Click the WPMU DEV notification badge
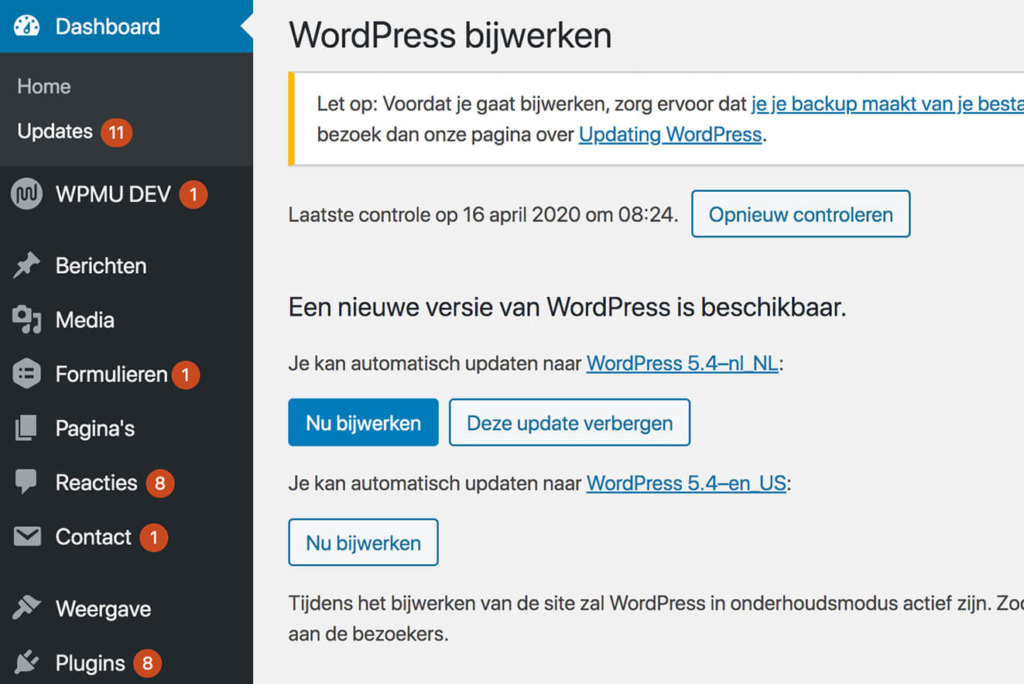 [x=193, y=195]
